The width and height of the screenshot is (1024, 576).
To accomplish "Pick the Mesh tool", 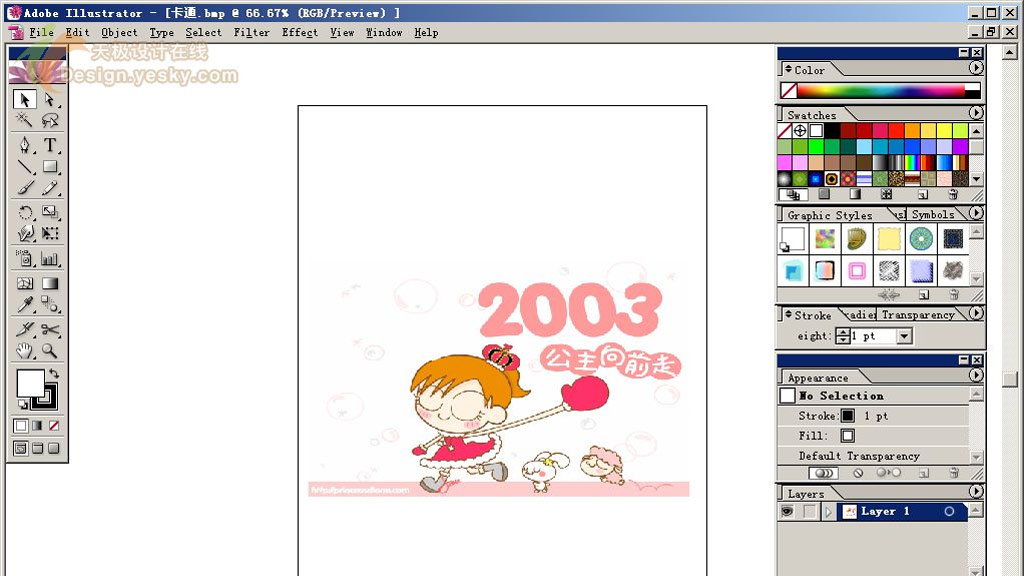I will coord(25,283).
